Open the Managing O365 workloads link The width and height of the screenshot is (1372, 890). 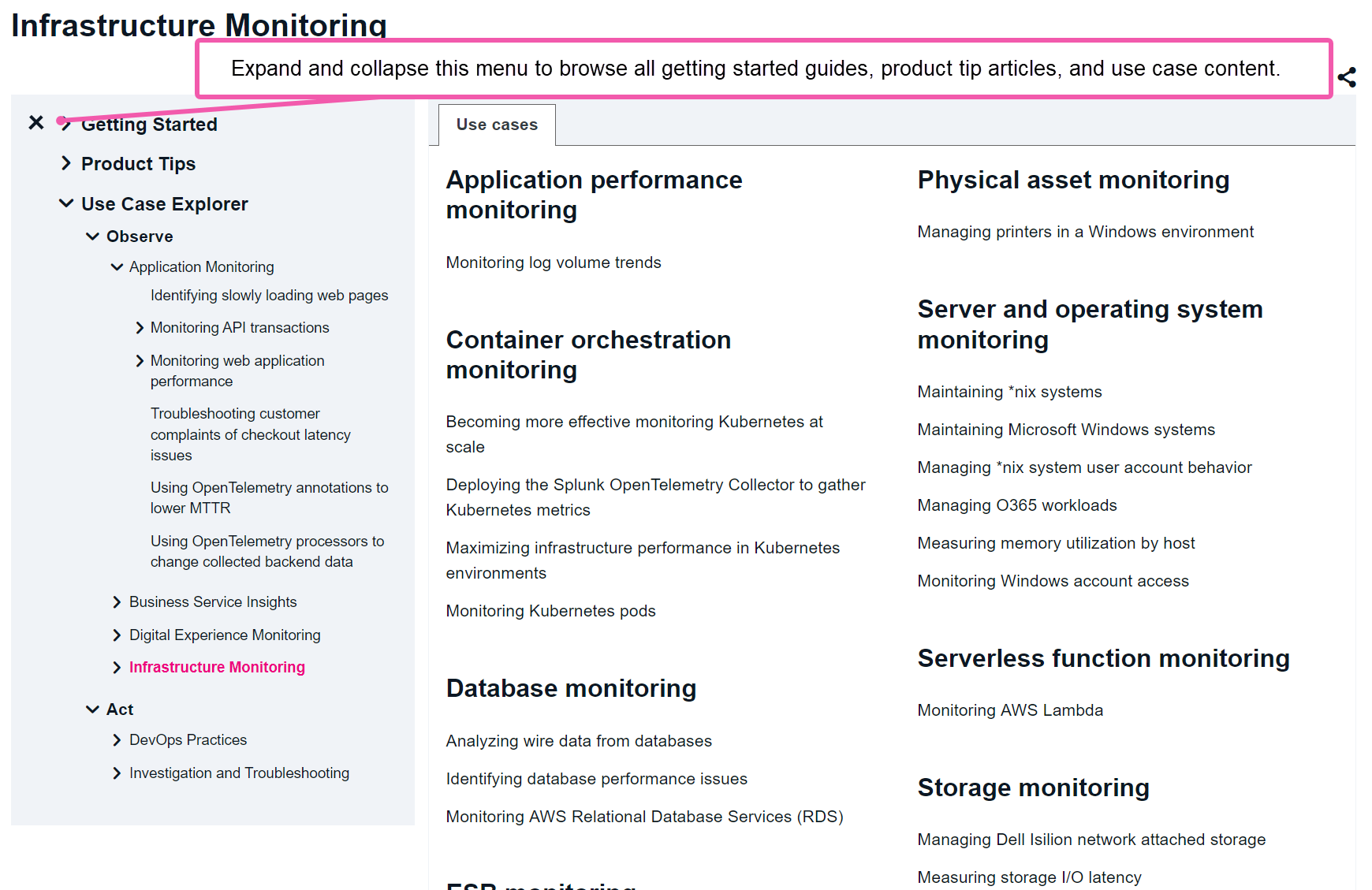pyautogui.click(x=1017, y=505)
